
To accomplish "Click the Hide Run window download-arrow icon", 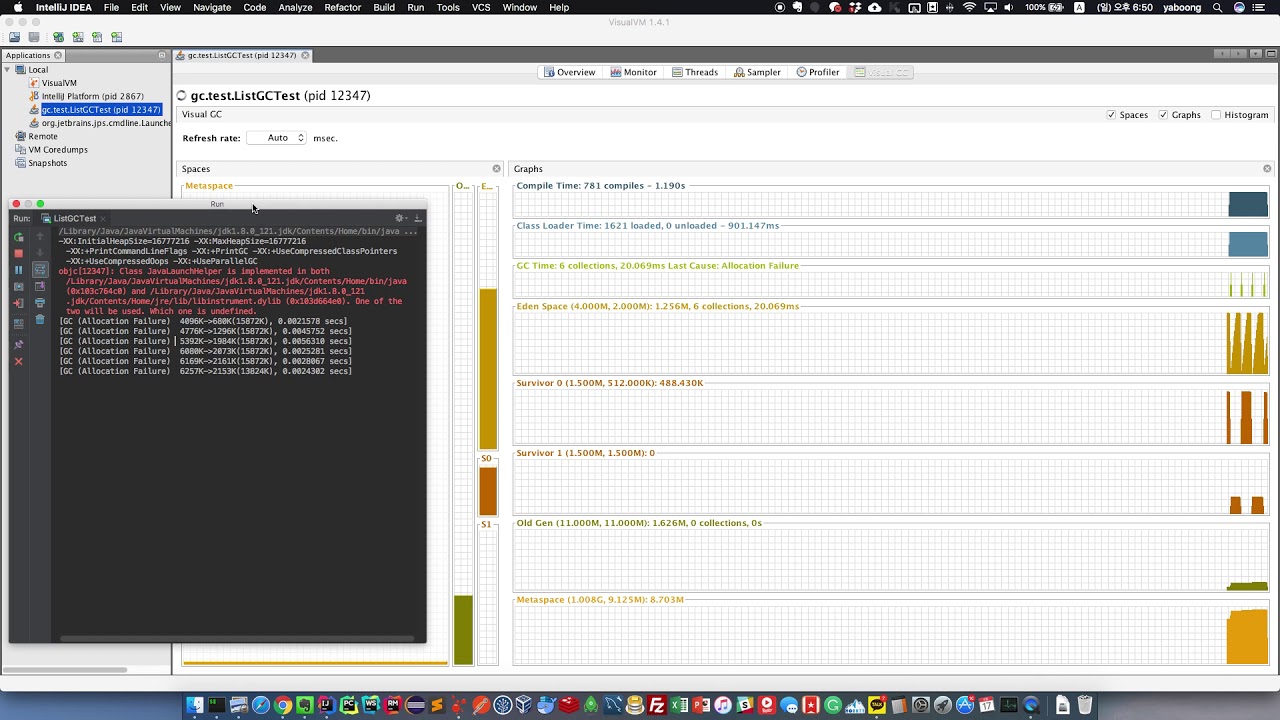I will (x=418, y=218).
